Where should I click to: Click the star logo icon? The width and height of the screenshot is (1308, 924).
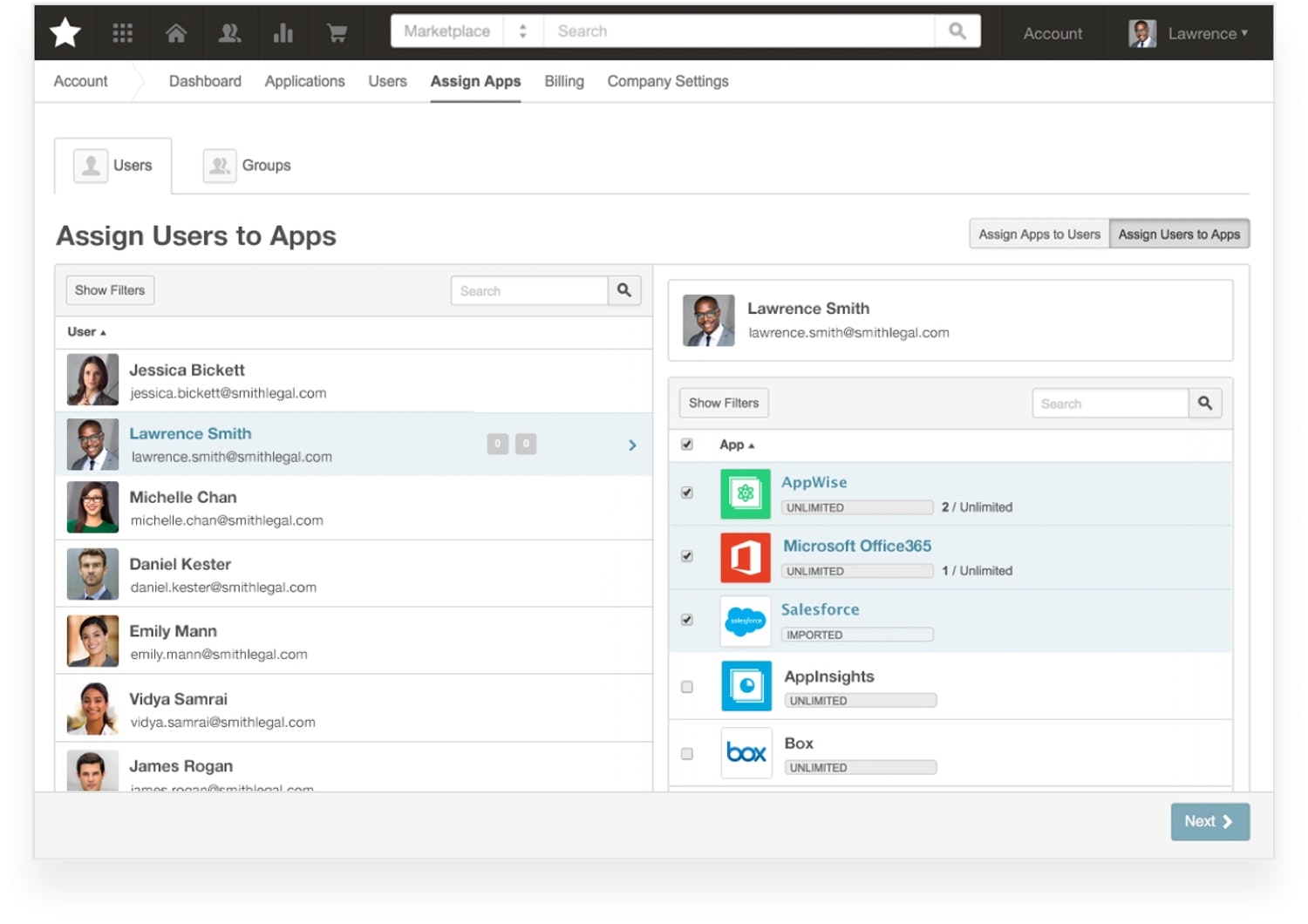65,33
